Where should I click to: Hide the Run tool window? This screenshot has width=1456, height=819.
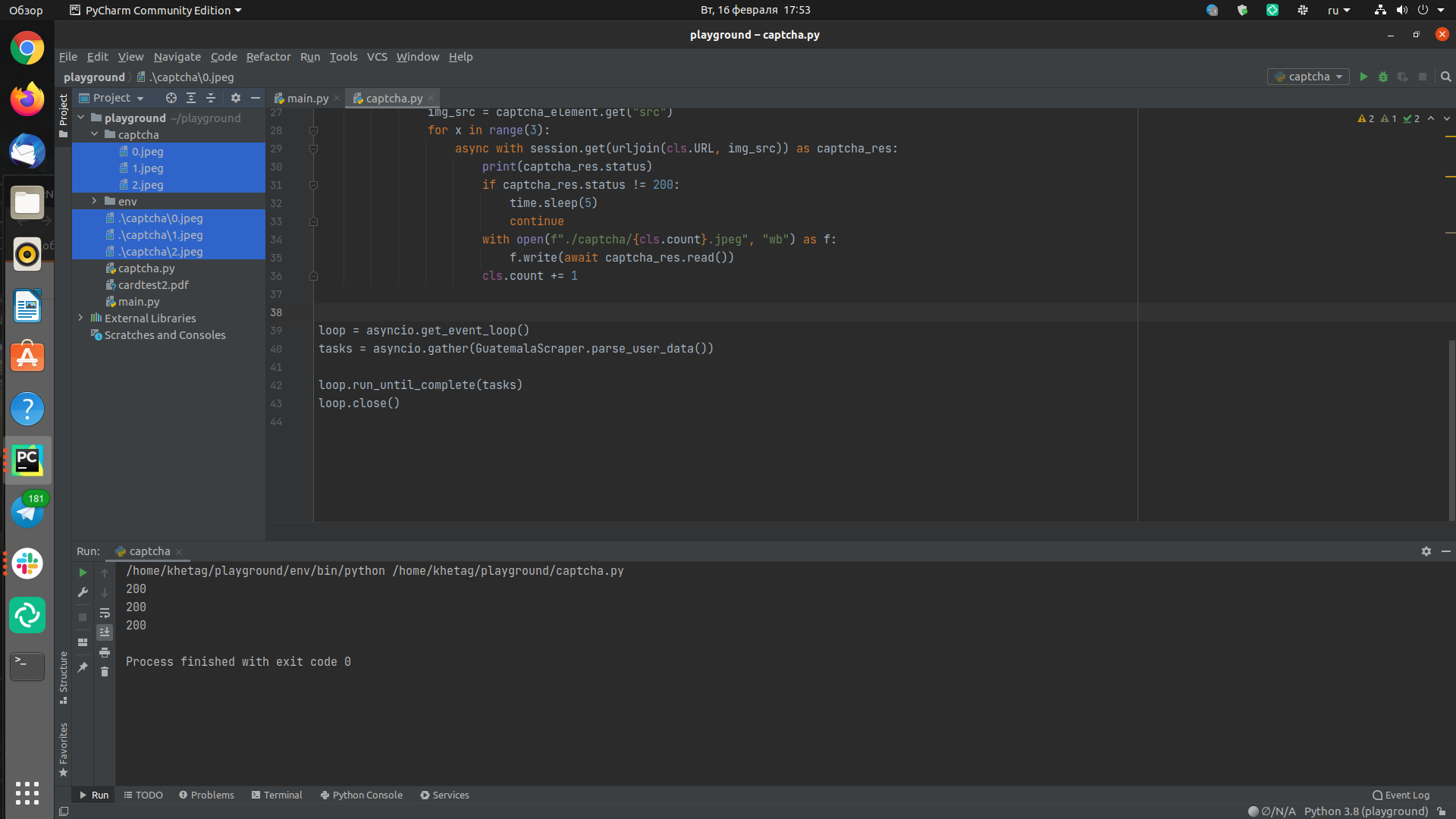point(1446,551)
